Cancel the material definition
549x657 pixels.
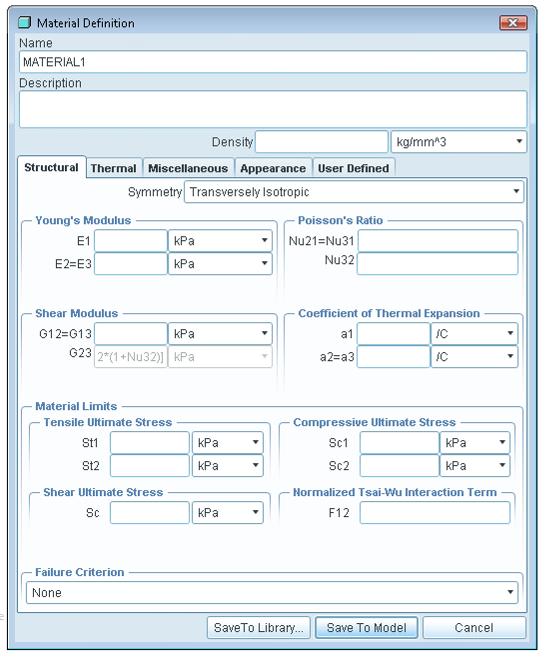click(x=474, y=628)
